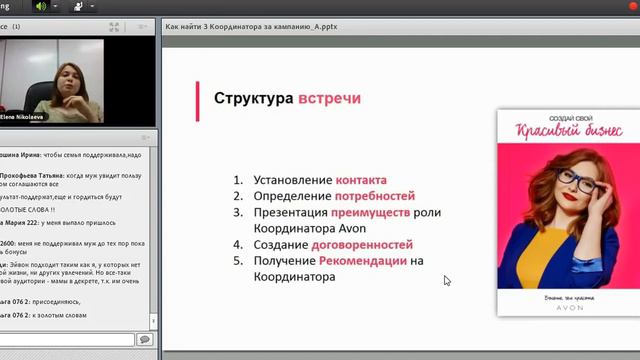Open the speaker options dropdown arrow
Screen dimensions: 640x360
tap(56, 6)
